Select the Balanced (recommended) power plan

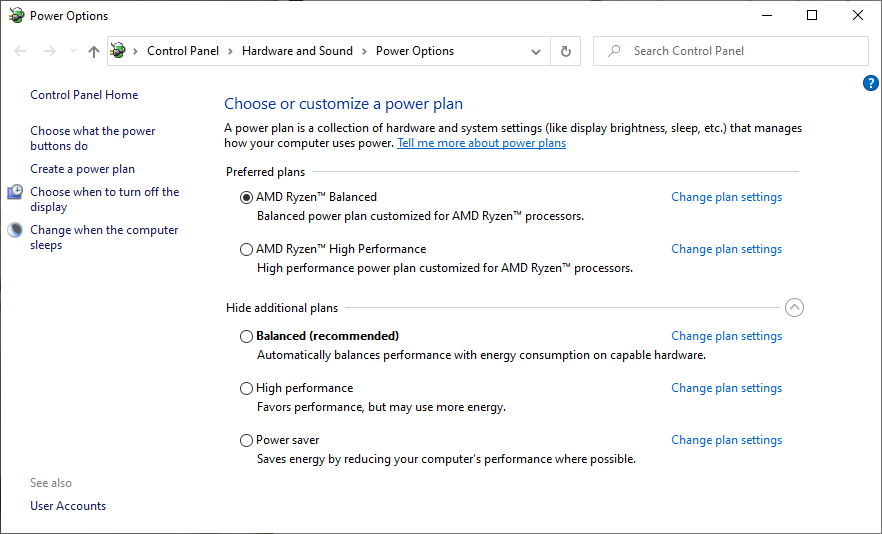(x=247, y=337)
